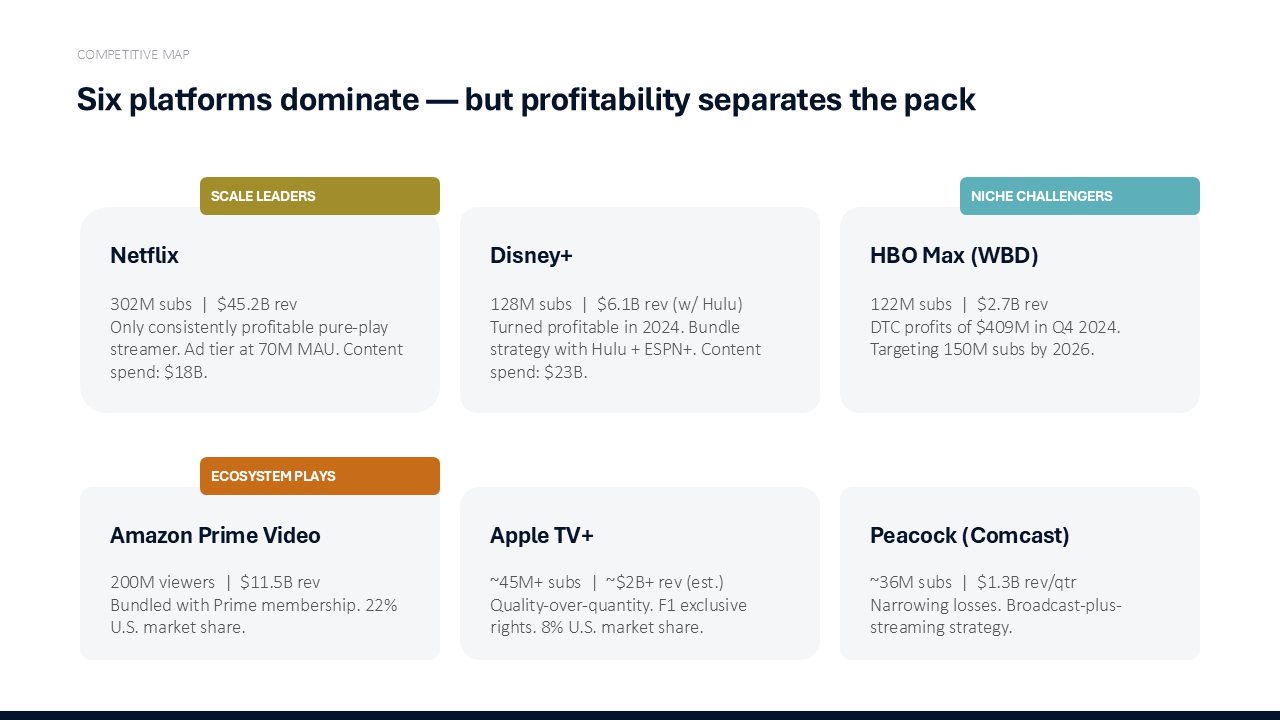Select '128M subs | $6.1B rev (w/ Hulu)' line
1280x720 pixels.
pyautogui.click(x=616, y=304)
